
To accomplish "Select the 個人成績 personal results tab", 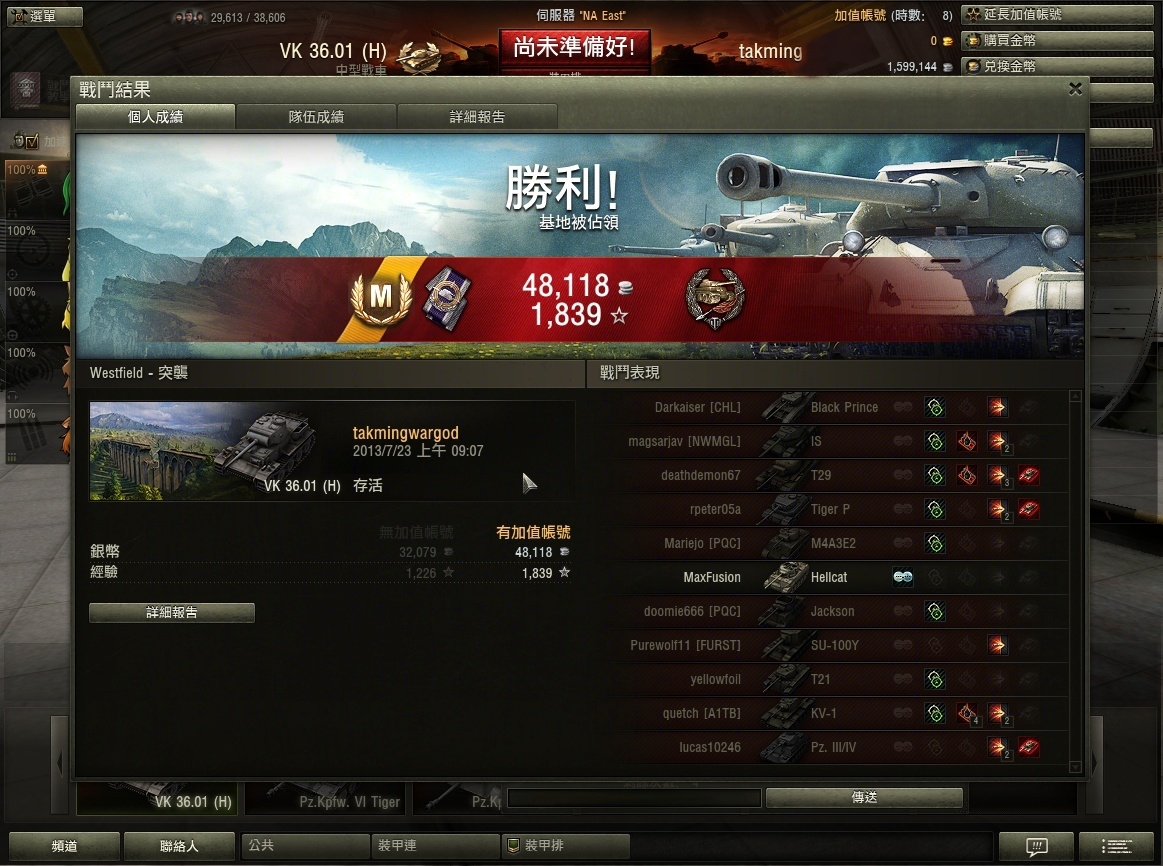I will click(155, 116).
